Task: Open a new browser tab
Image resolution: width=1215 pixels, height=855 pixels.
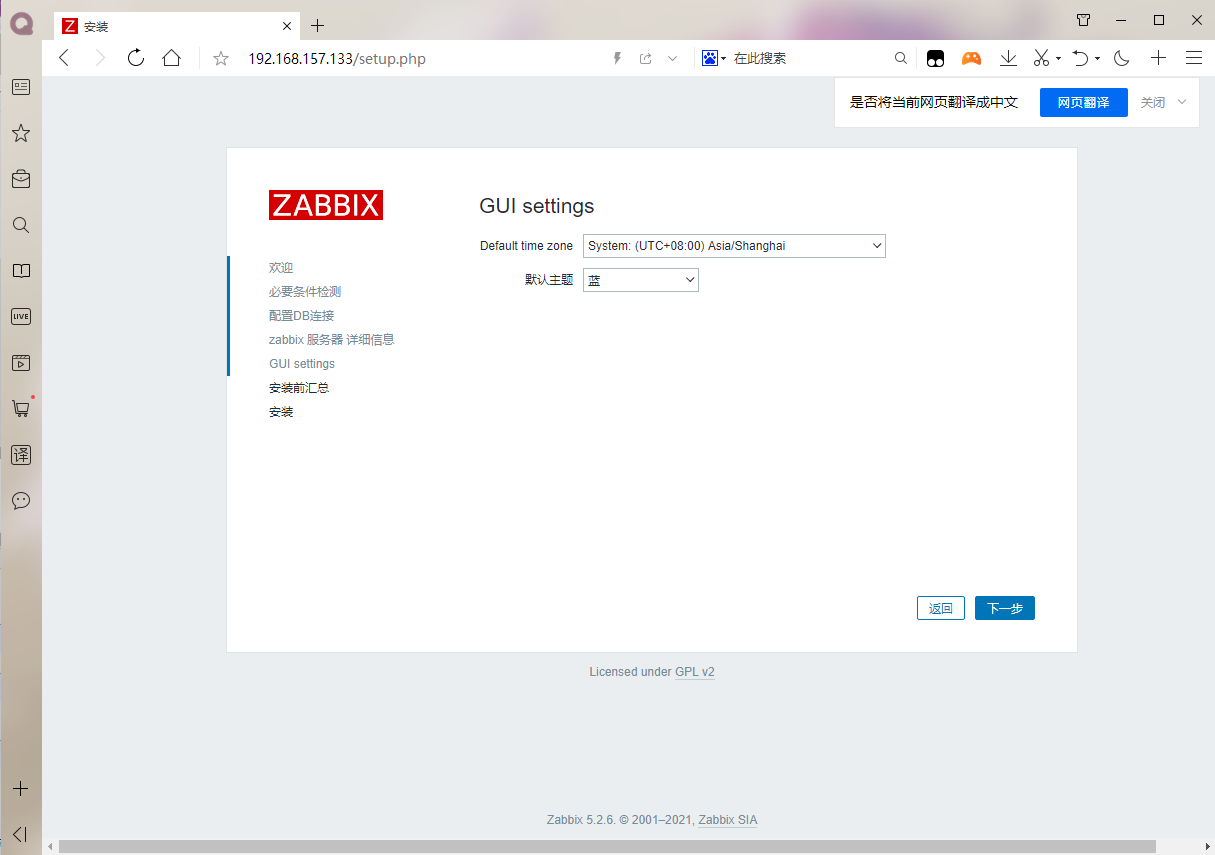Action: pyautogui.click(x=318, y=25)
